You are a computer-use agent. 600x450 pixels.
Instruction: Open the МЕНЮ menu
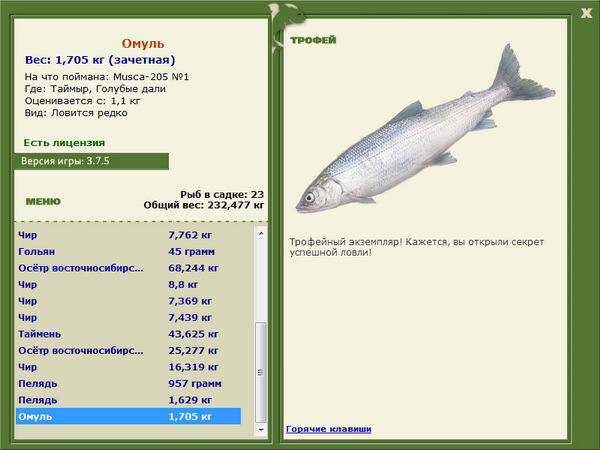click(43, 202)
